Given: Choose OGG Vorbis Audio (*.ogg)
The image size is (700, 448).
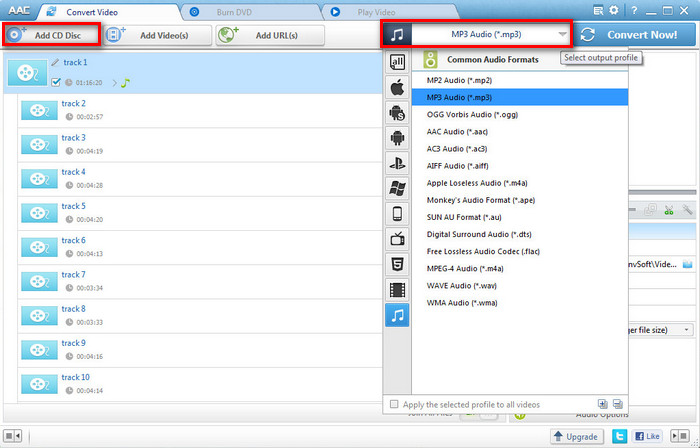Looking at the screenshot, I should coord(520,115).
